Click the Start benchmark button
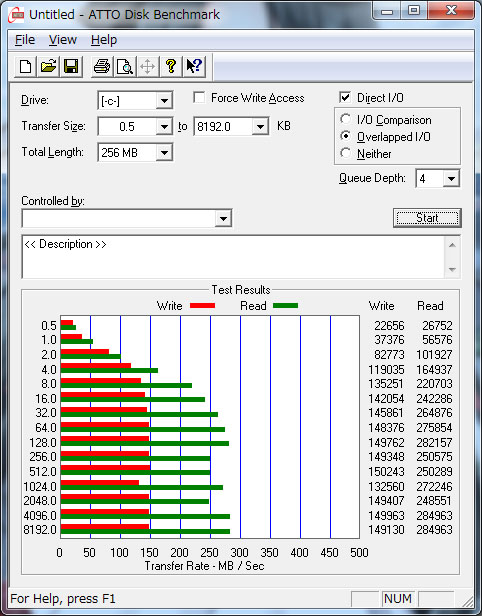The image size is (482, 616). (427, 218)
